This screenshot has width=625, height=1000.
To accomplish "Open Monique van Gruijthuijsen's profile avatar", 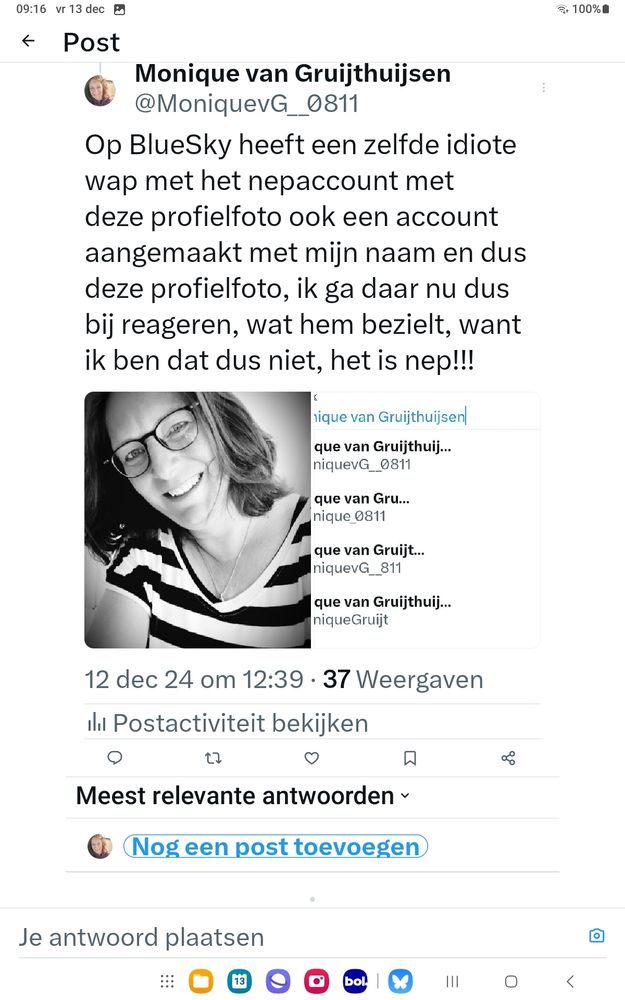I will point(100,90).
